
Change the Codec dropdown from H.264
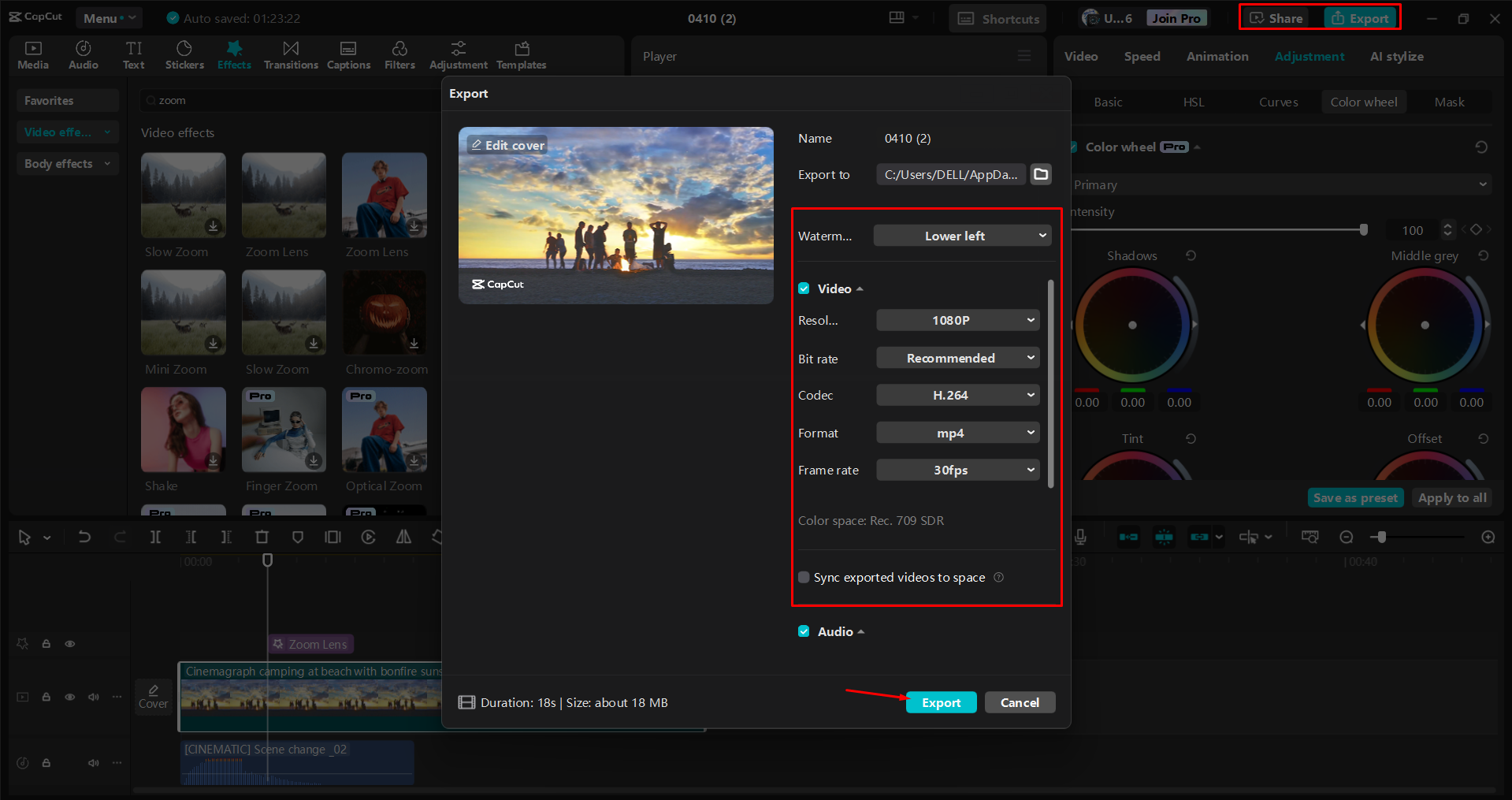(957, 395)
